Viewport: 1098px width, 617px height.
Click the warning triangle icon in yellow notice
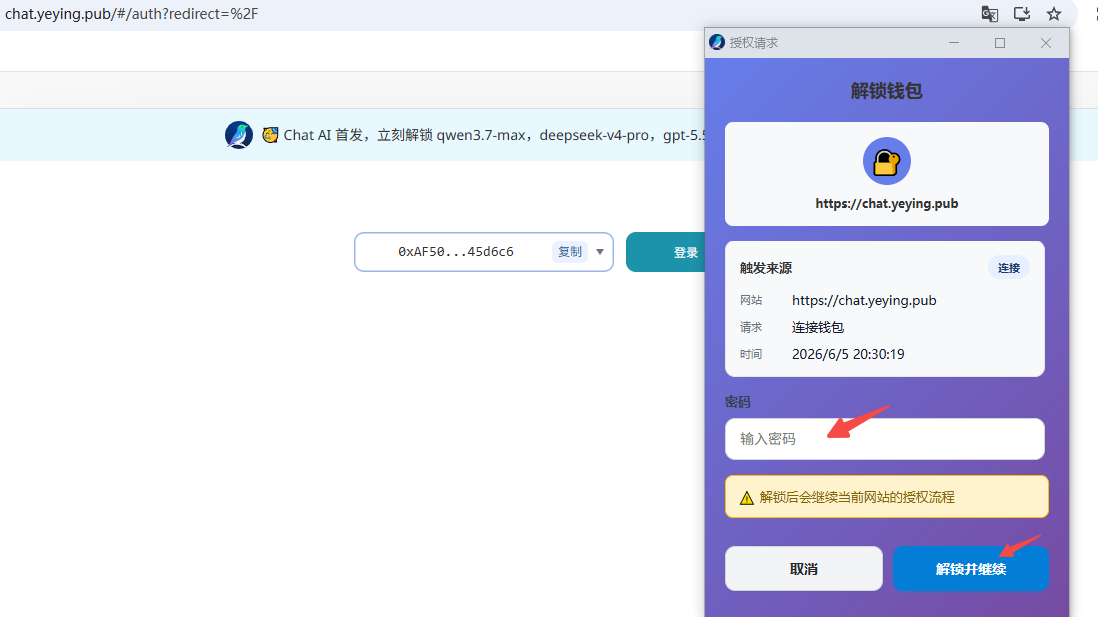pos(746,498)
